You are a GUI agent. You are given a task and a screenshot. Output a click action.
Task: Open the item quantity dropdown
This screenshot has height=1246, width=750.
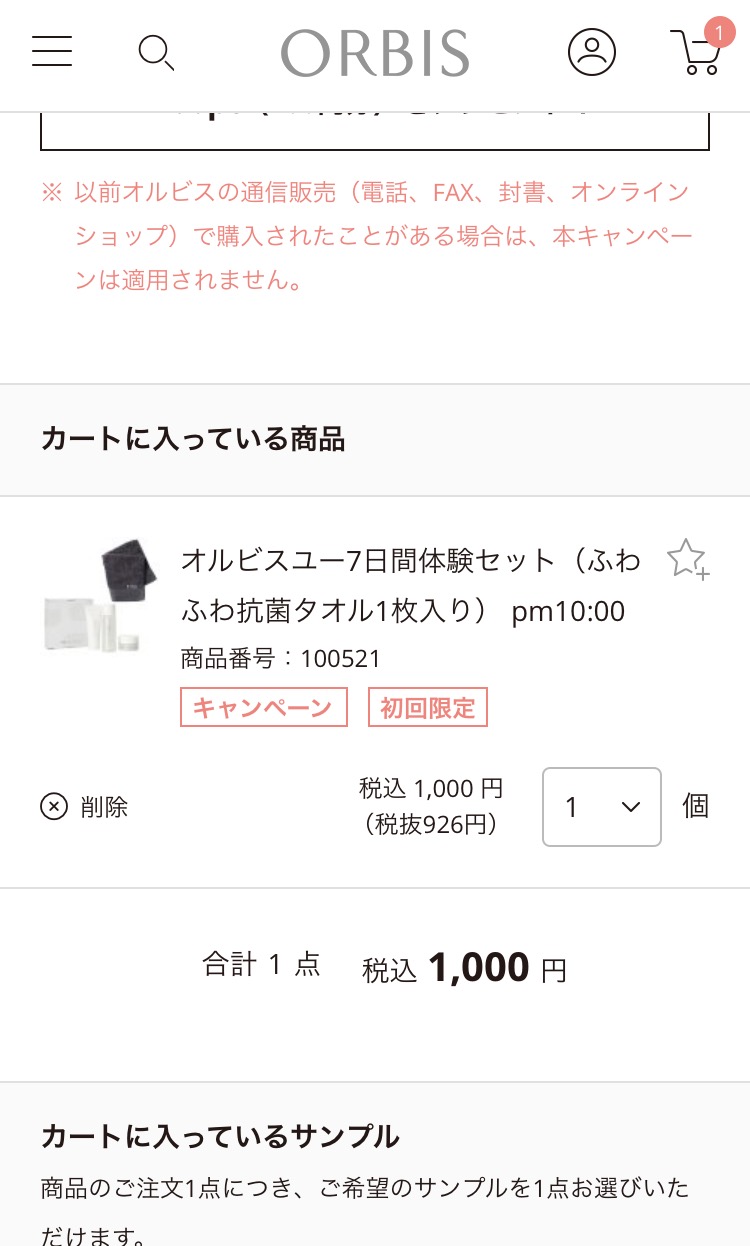(601, 807)
